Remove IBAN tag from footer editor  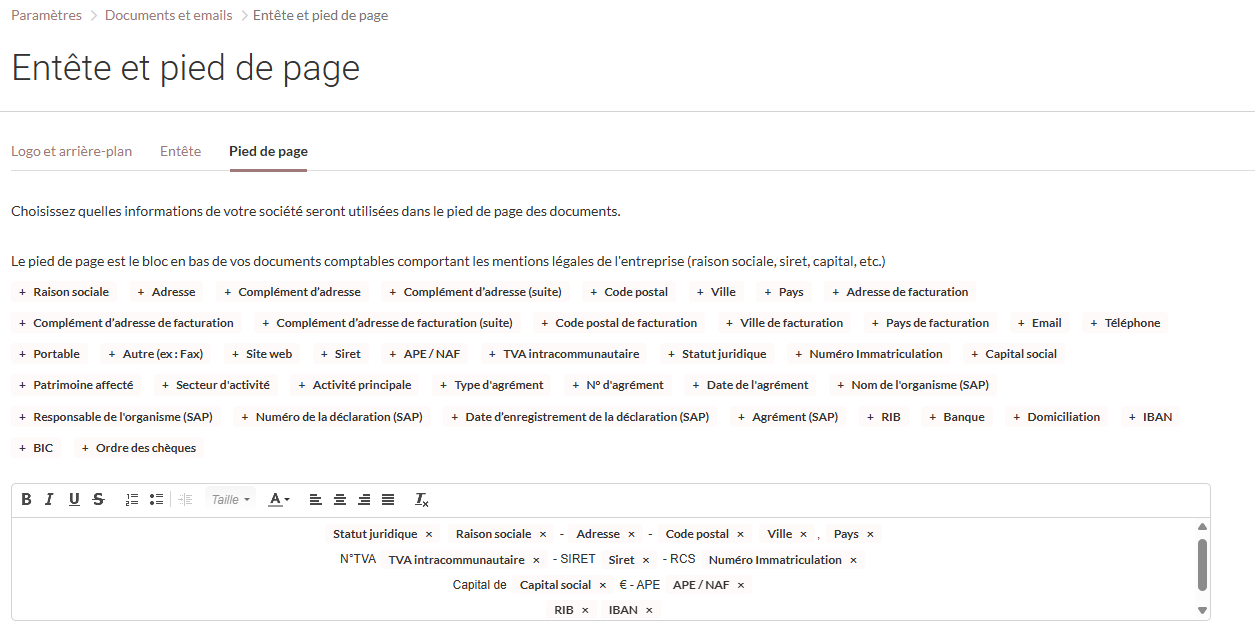[649, 610]
